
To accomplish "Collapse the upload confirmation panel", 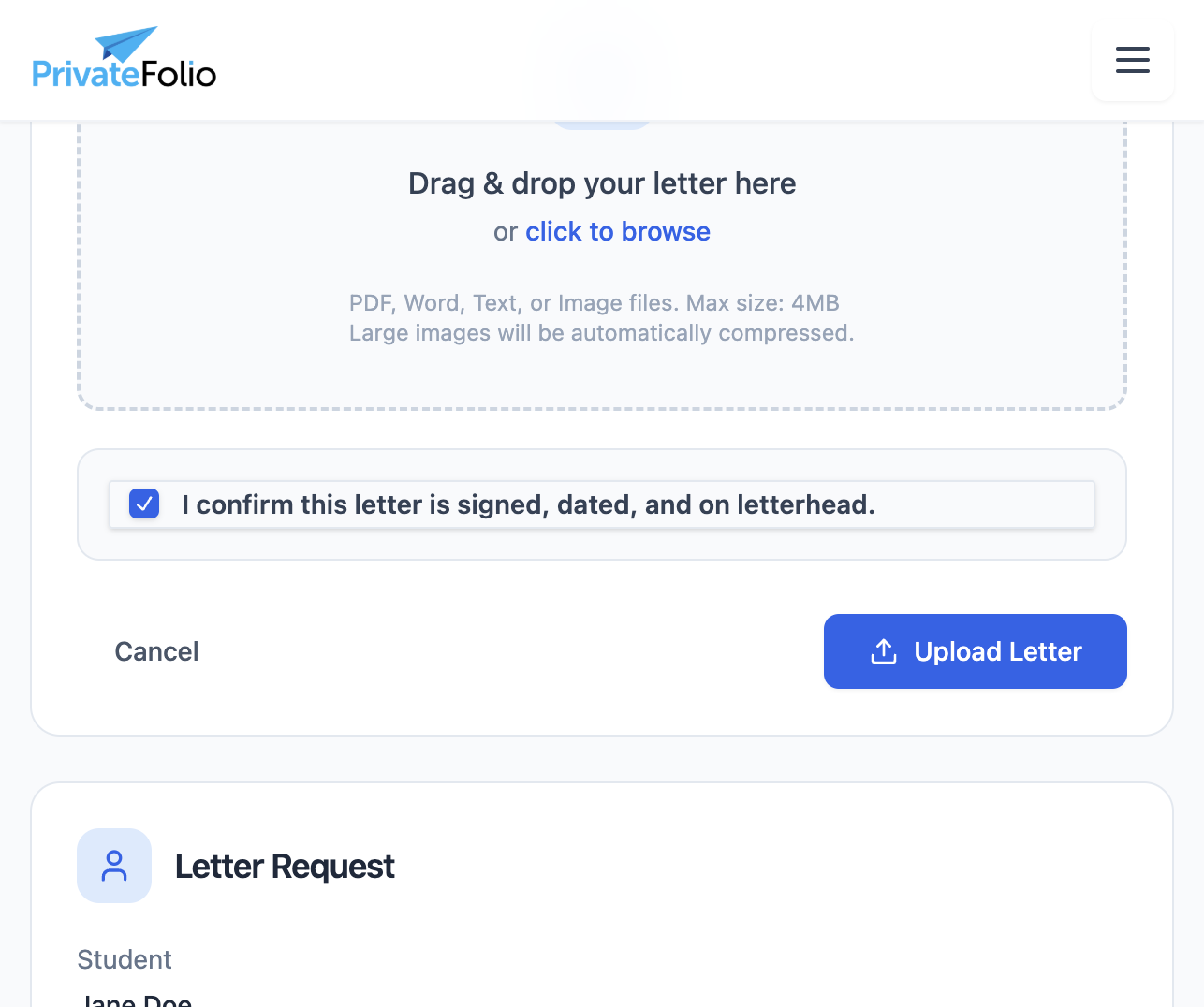I will point(602,504).
